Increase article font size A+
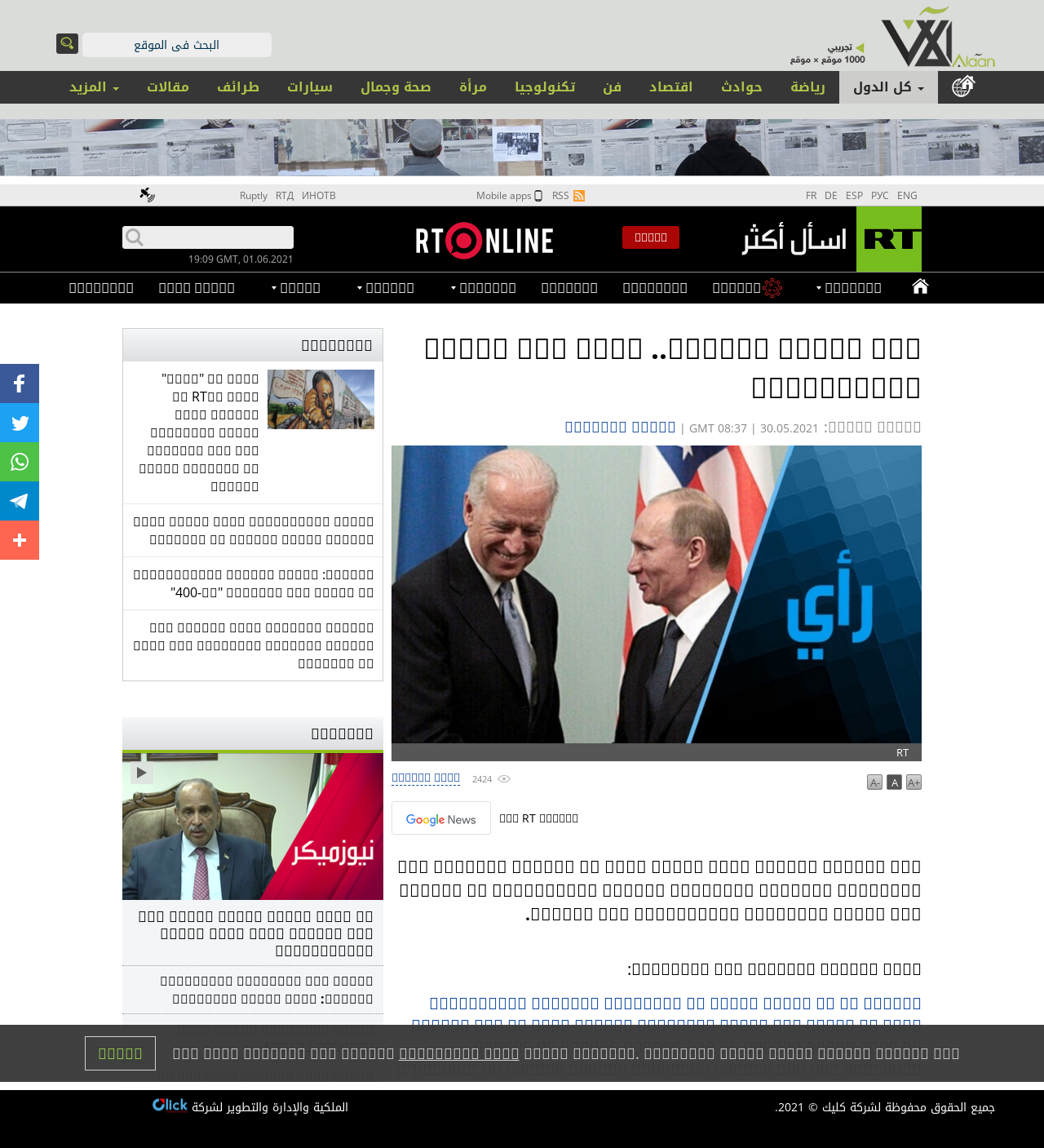 tap(913, 782)
